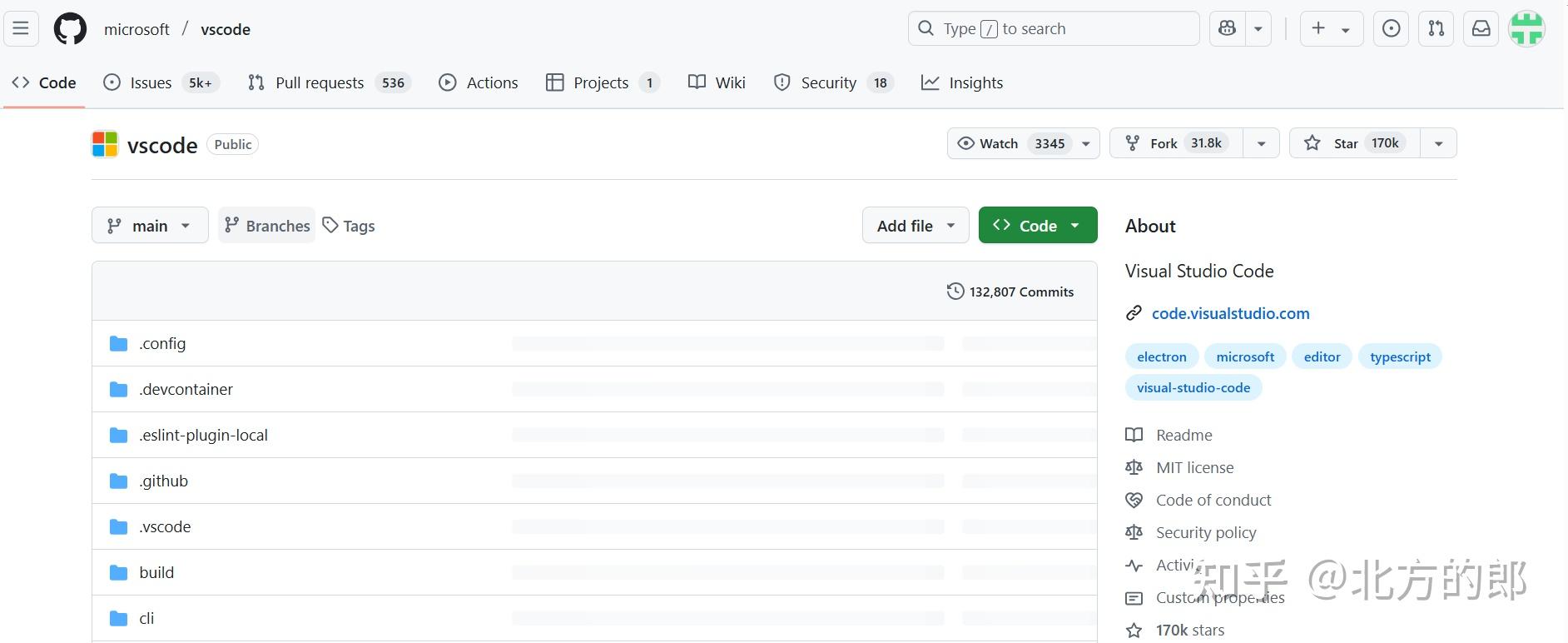Click the GitHub logo icon
This screenshot has width=1568, height=643.
point(70,29)
